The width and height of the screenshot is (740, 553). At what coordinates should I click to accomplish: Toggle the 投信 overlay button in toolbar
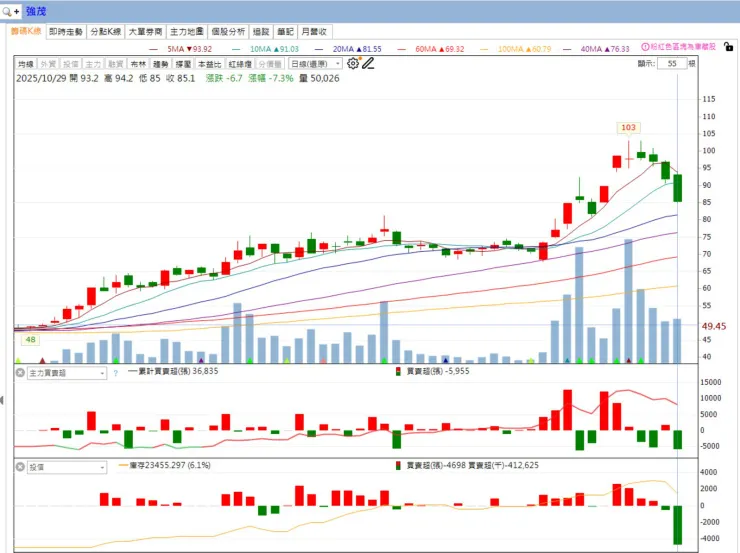click(71, 64)
